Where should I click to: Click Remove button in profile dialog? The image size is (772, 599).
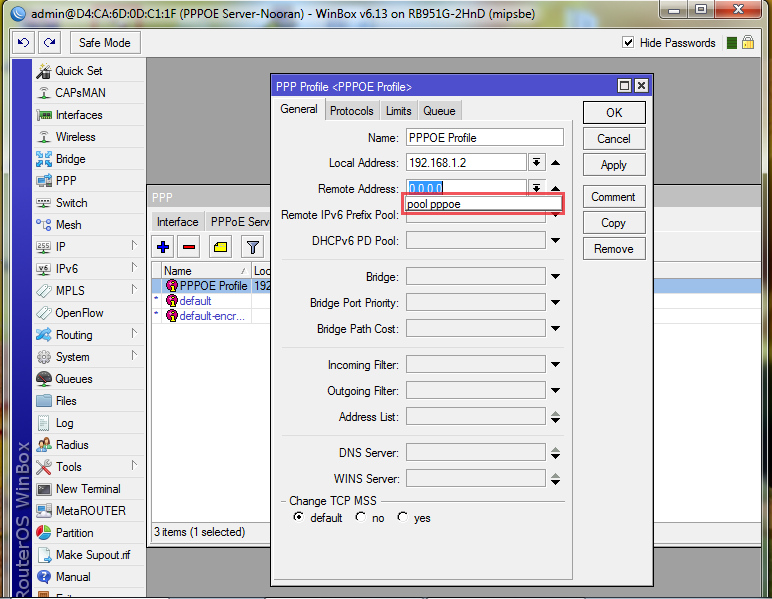[614, 249]
